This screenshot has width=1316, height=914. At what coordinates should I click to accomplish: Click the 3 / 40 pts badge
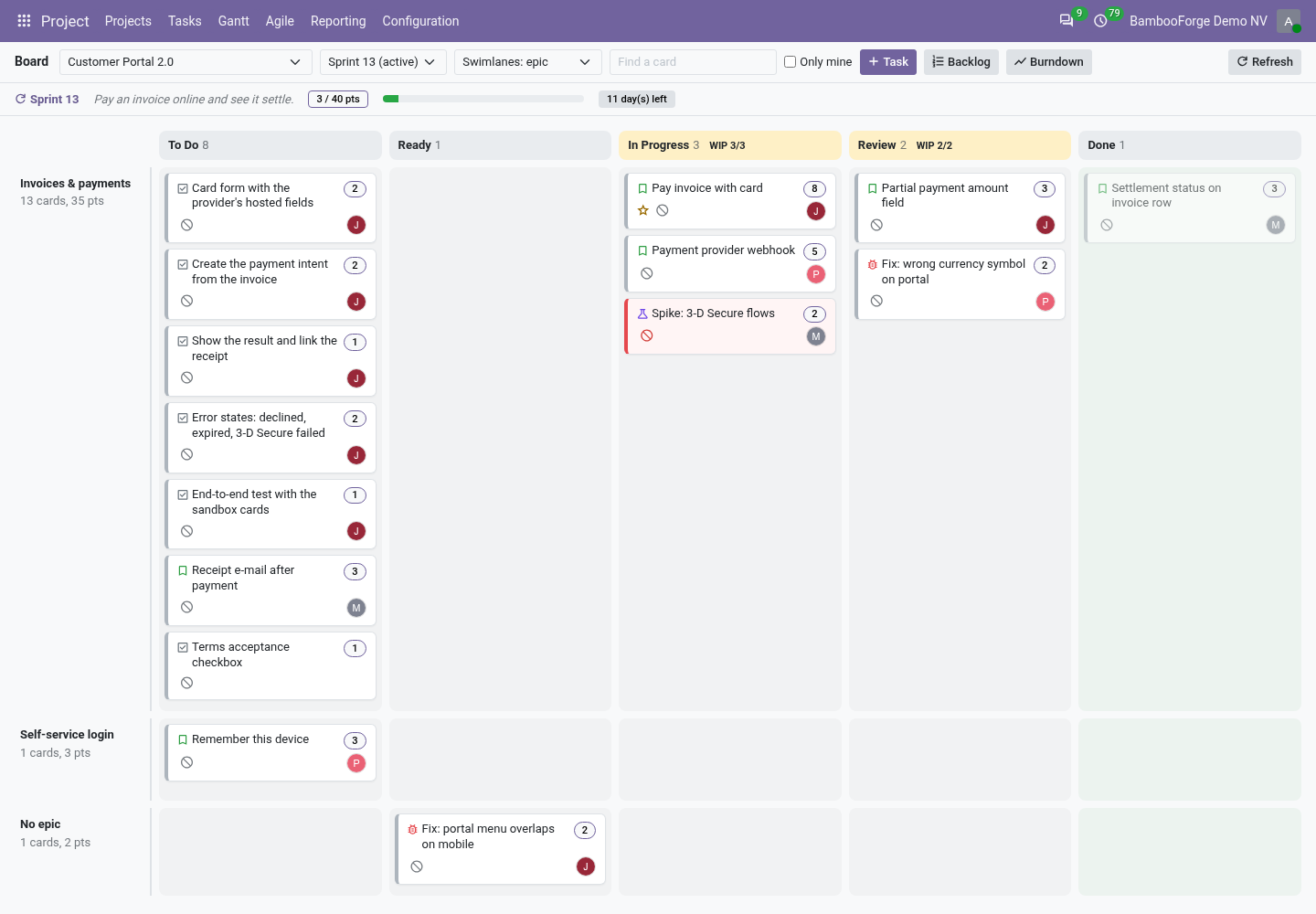(338, 99)
